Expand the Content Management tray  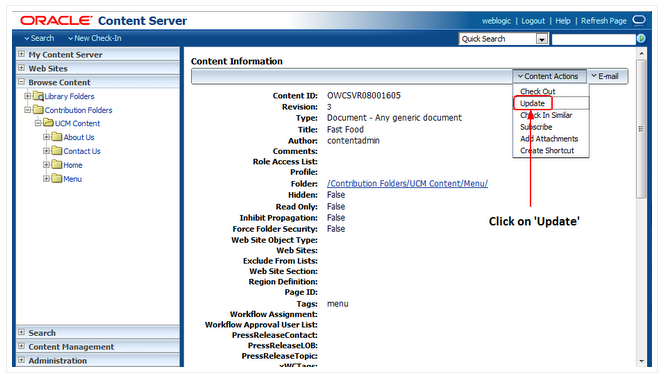pyautogui.click(x=21, y=346)
